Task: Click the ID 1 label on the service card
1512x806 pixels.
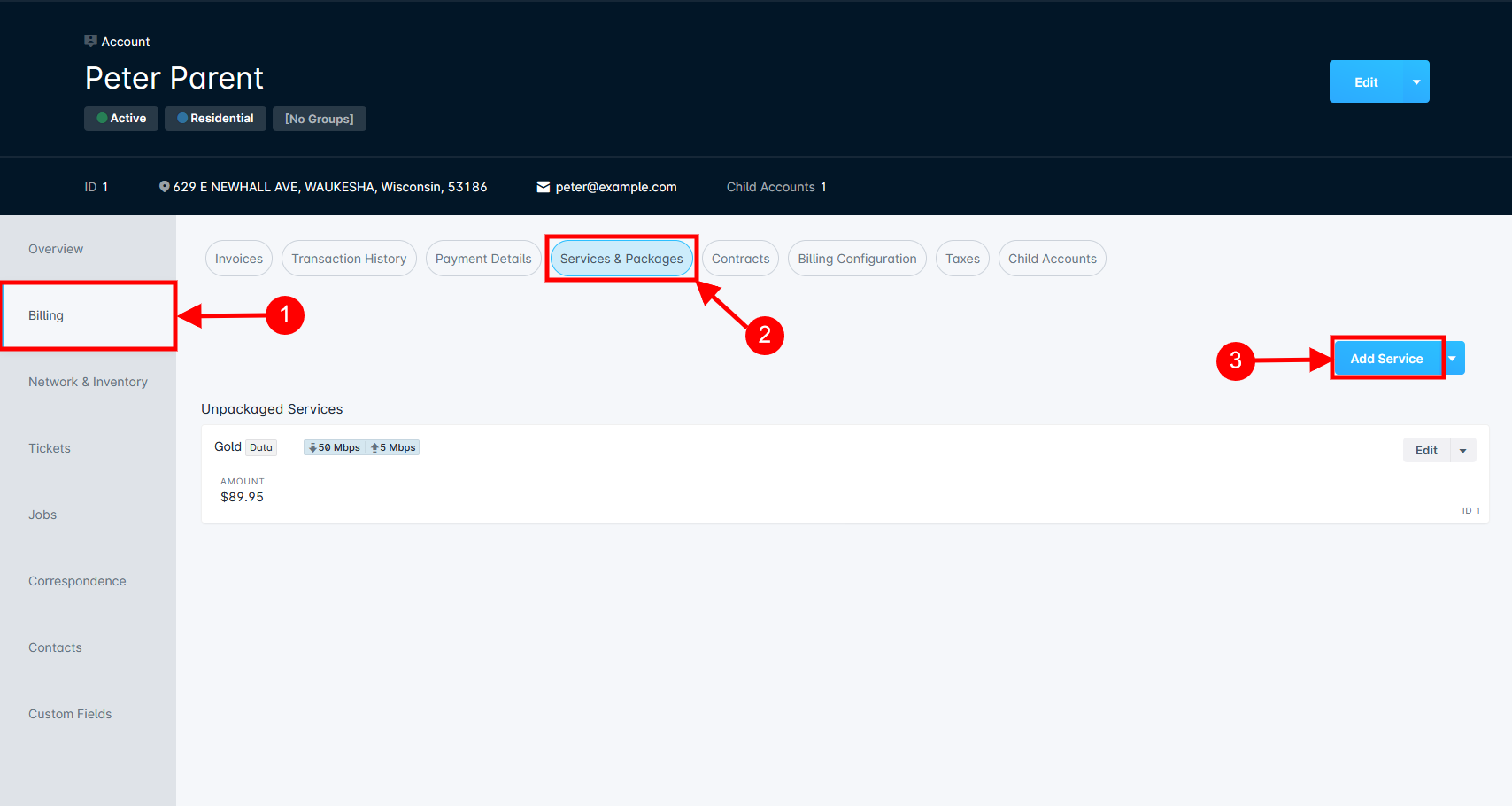Action: 1471,511
